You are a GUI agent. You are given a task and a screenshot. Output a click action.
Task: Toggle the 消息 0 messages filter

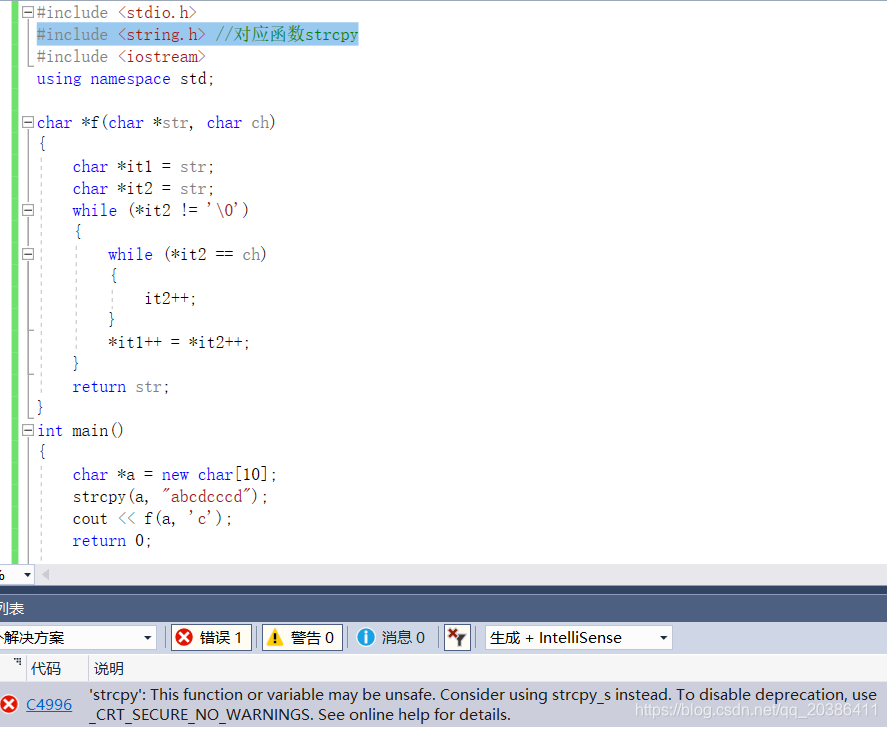point(391,638)
